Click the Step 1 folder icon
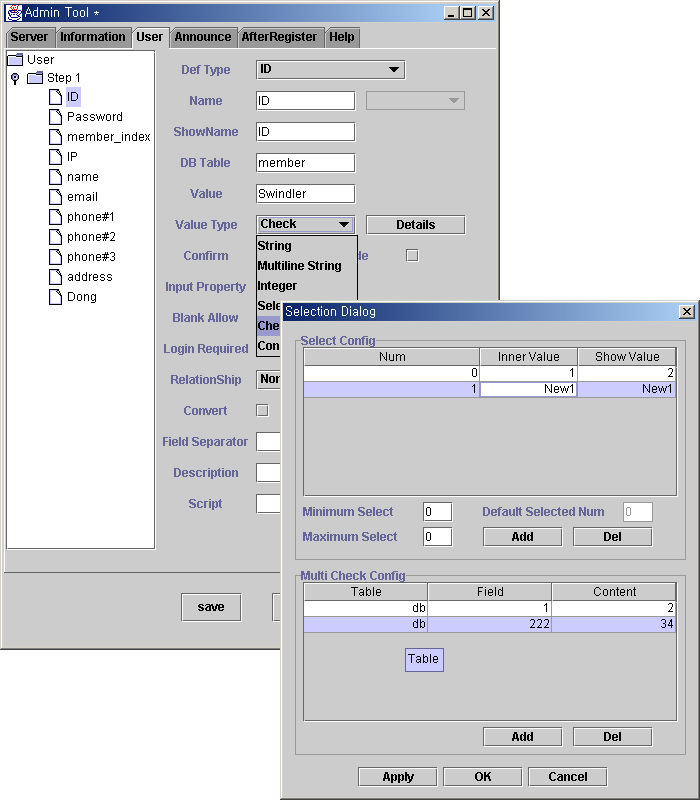The width and height of the screenshot is (700, 800). (x=35, y=78)
